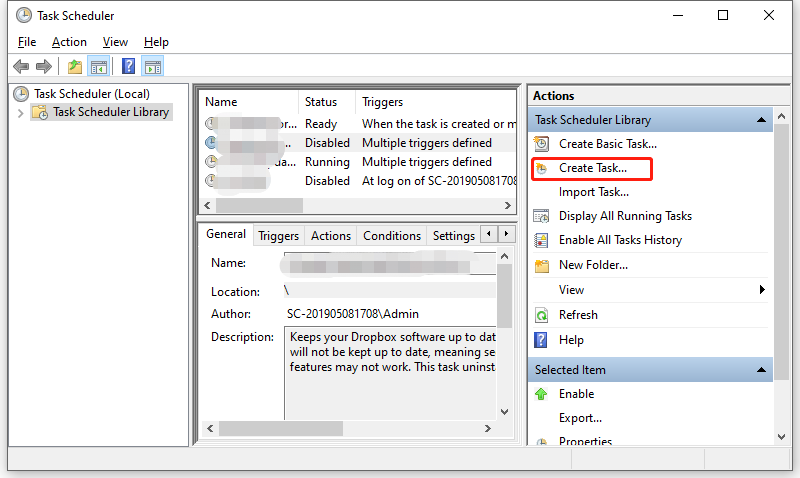The image size is (800, 478).
Task: Collapse the Selected Item actions section
Action: pyautogui.click(x=761, y=370)
